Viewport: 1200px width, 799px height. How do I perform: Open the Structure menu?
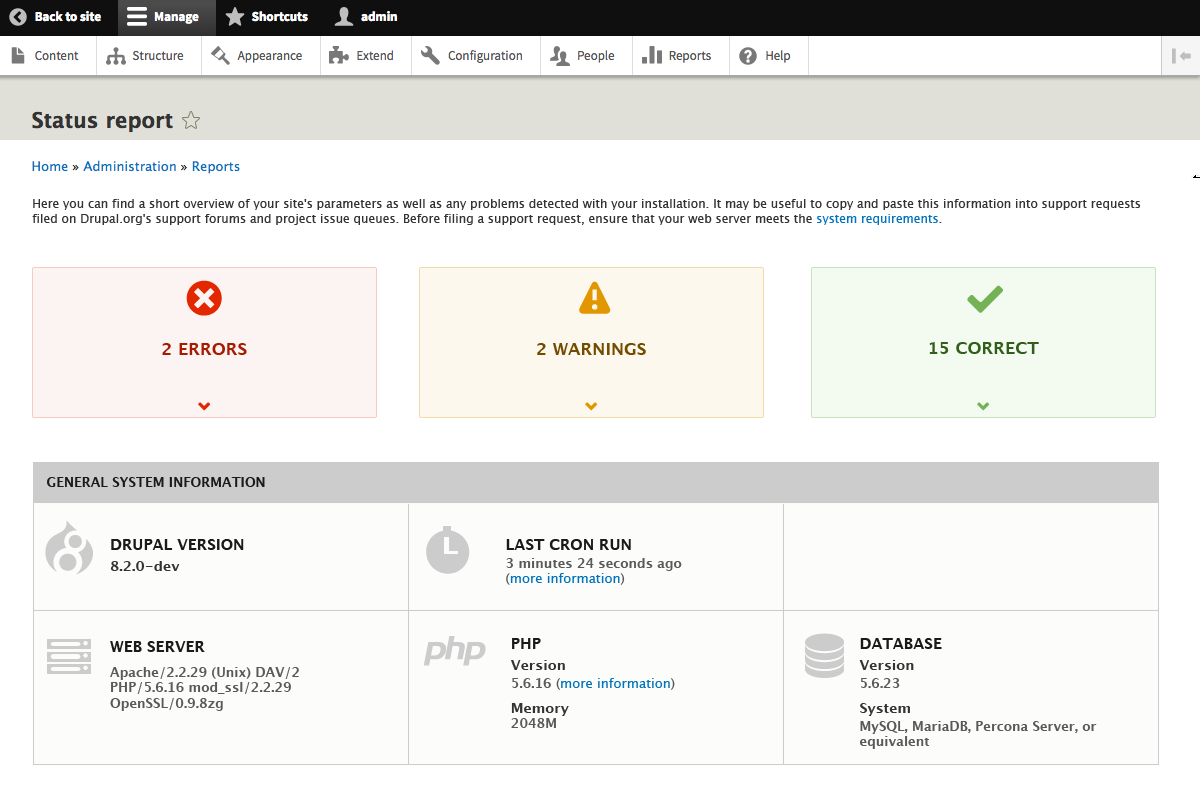[x=149, y=56]
